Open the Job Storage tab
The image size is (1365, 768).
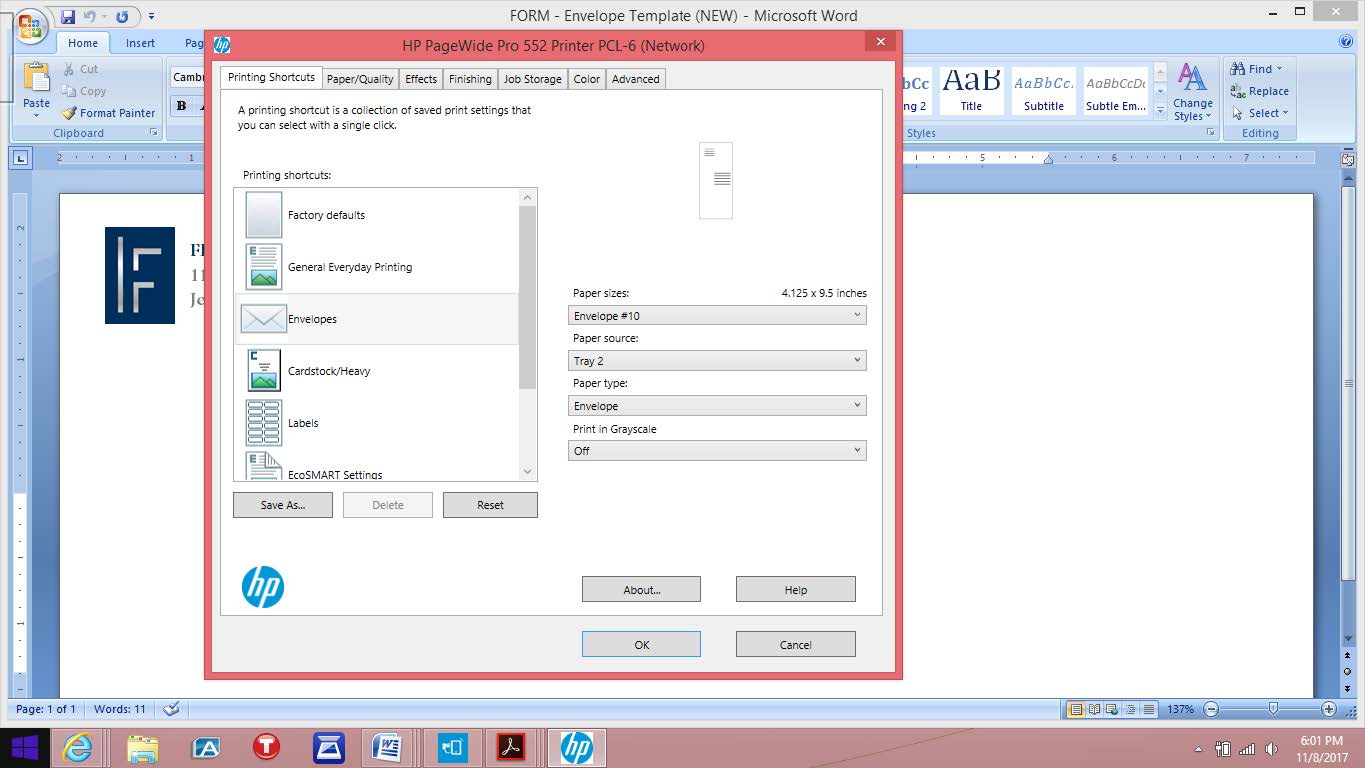532,79
